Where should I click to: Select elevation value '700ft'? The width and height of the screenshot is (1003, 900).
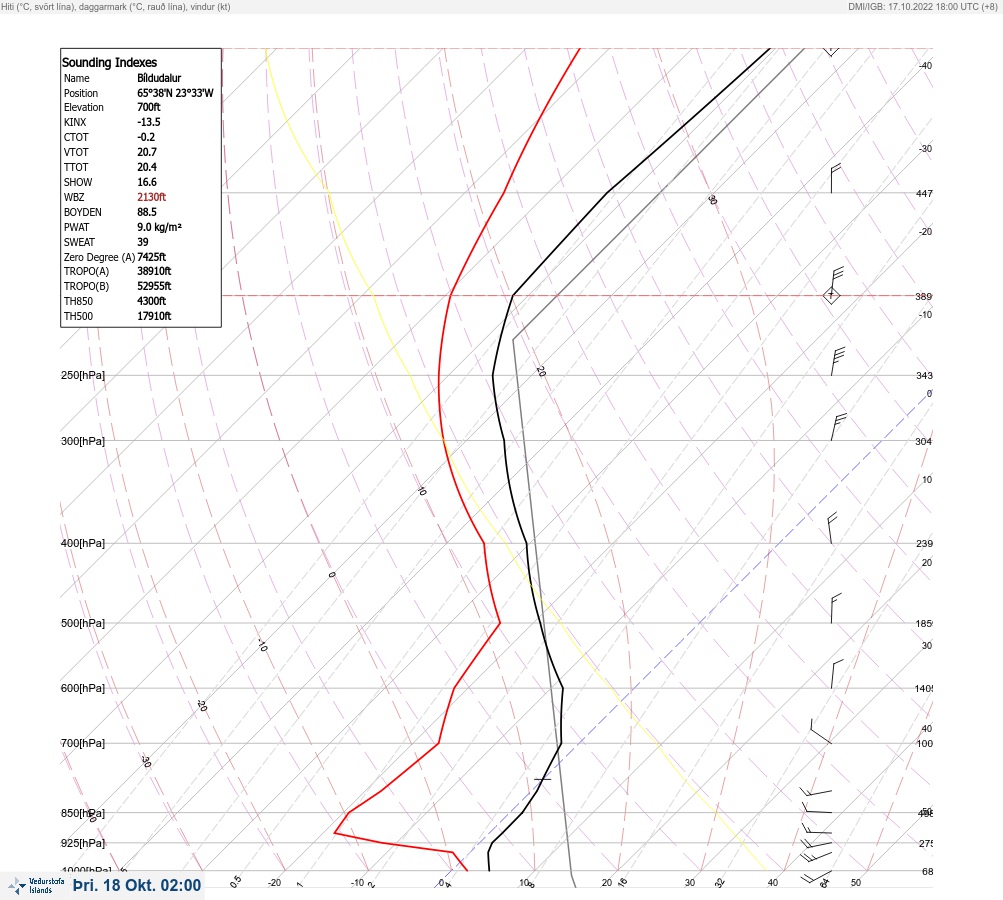(x=149, y=107)
